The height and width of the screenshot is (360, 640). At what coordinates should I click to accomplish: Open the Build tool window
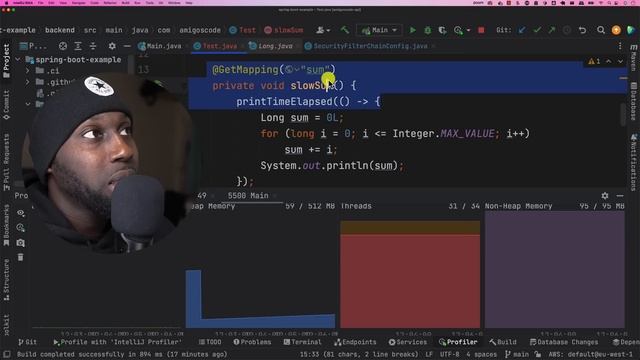tap(503, 342)
